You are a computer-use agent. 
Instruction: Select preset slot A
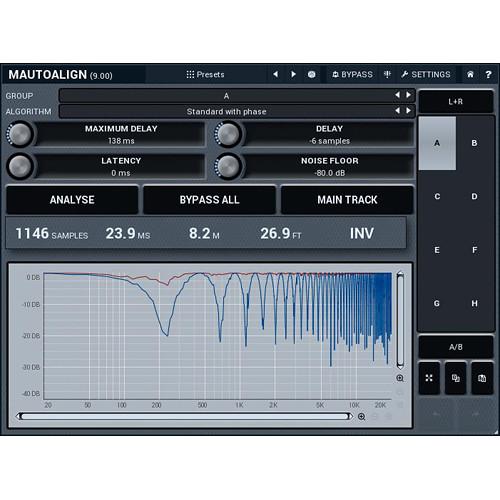(437, 143)
